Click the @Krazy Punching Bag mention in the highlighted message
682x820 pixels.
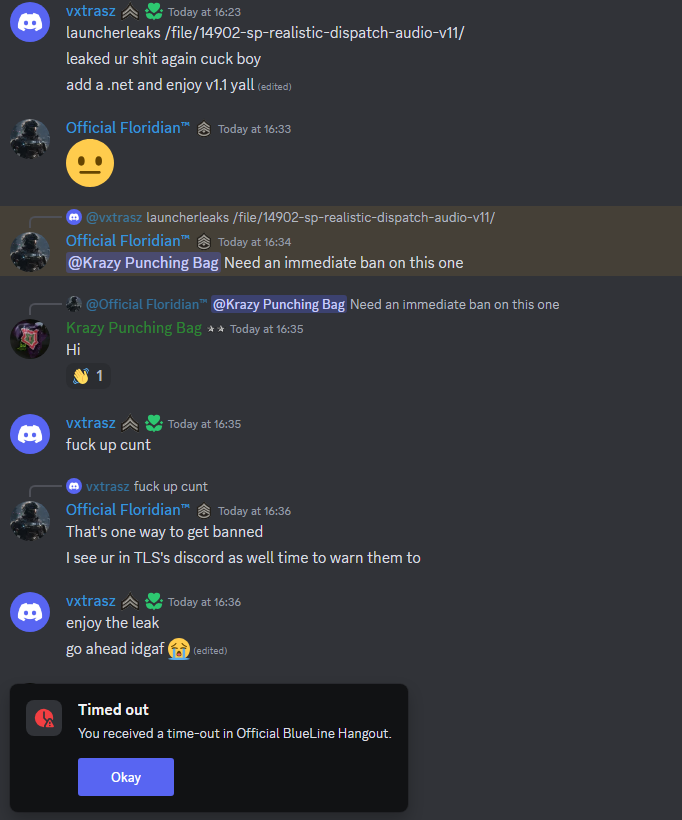(x=143, y=263)
